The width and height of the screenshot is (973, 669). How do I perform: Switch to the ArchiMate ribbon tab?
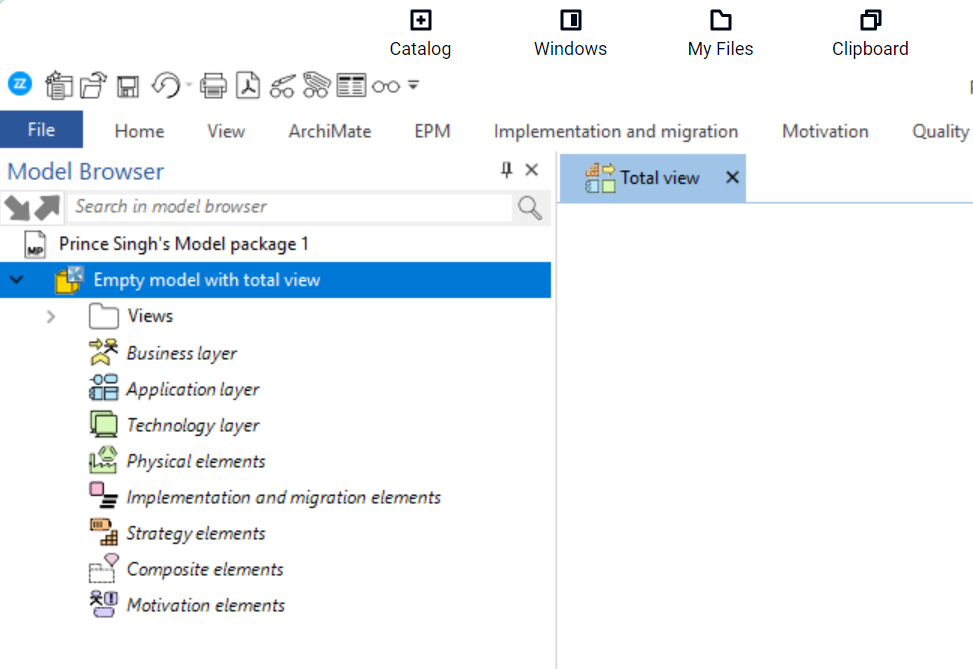tap(329, 130)
